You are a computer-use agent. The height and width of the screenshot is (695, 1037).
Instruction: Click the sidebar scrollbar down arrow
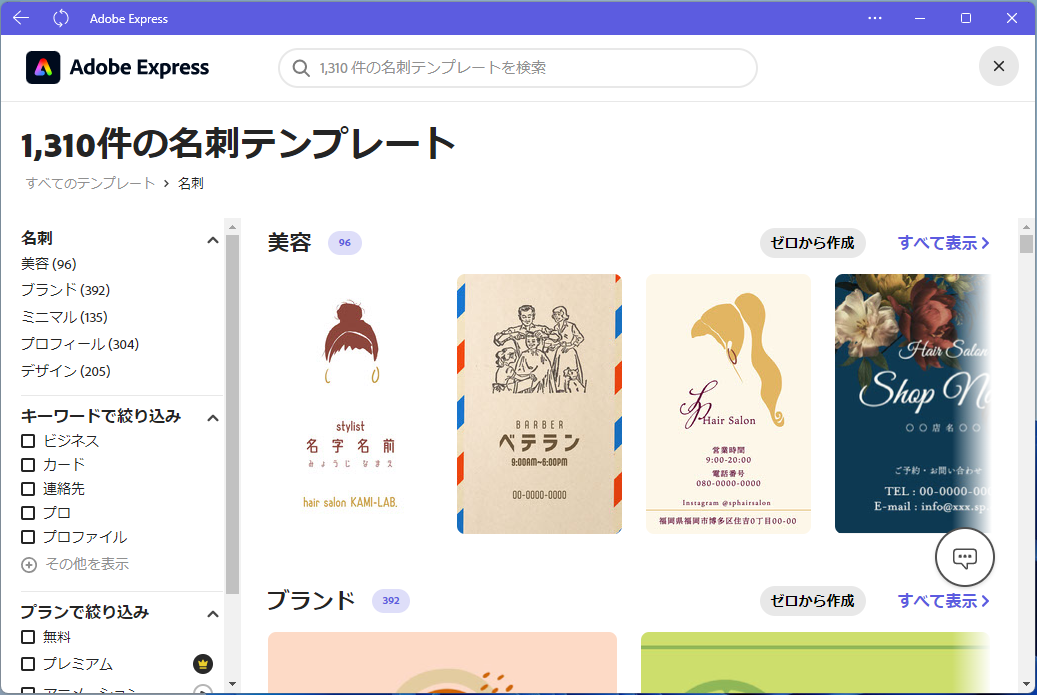point(232,684)
